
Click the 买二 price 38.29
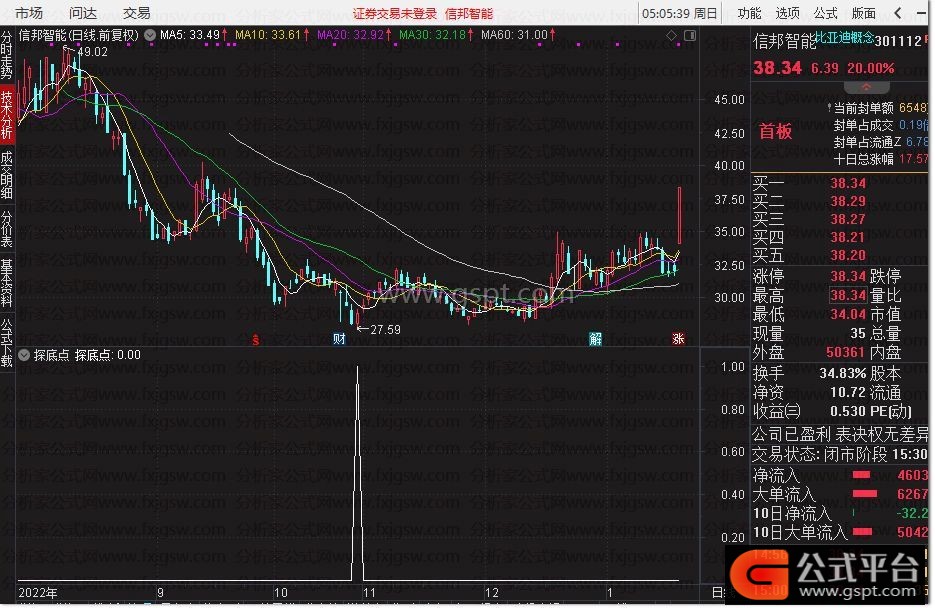[848, 201]
